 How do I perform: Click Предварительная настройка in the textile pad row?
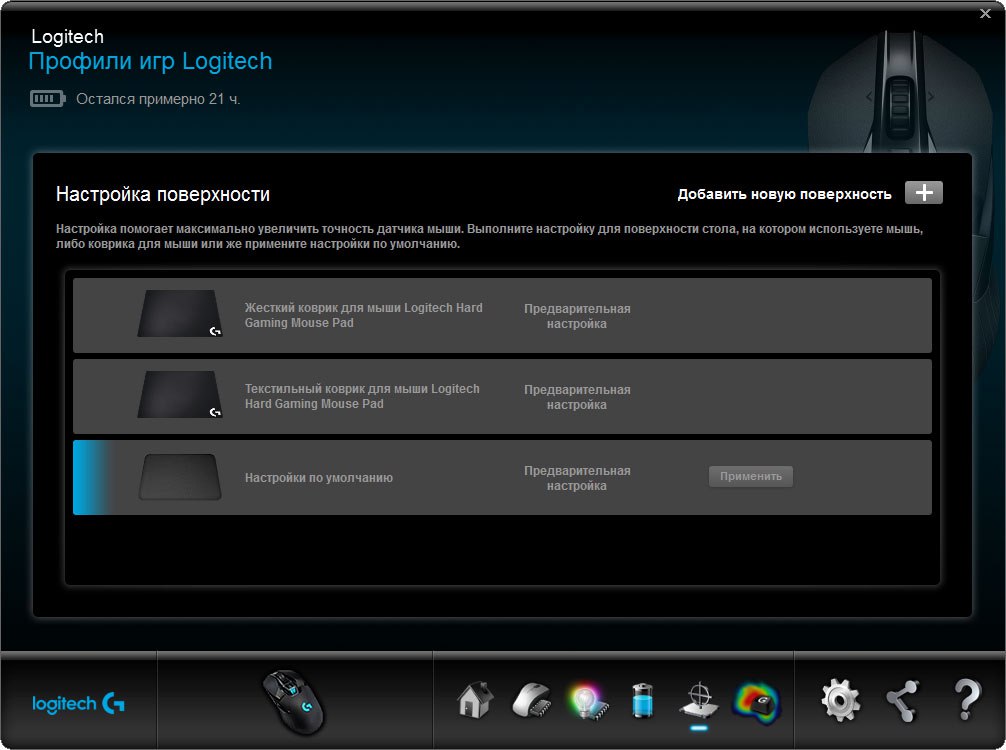click(x=577, y=397)
